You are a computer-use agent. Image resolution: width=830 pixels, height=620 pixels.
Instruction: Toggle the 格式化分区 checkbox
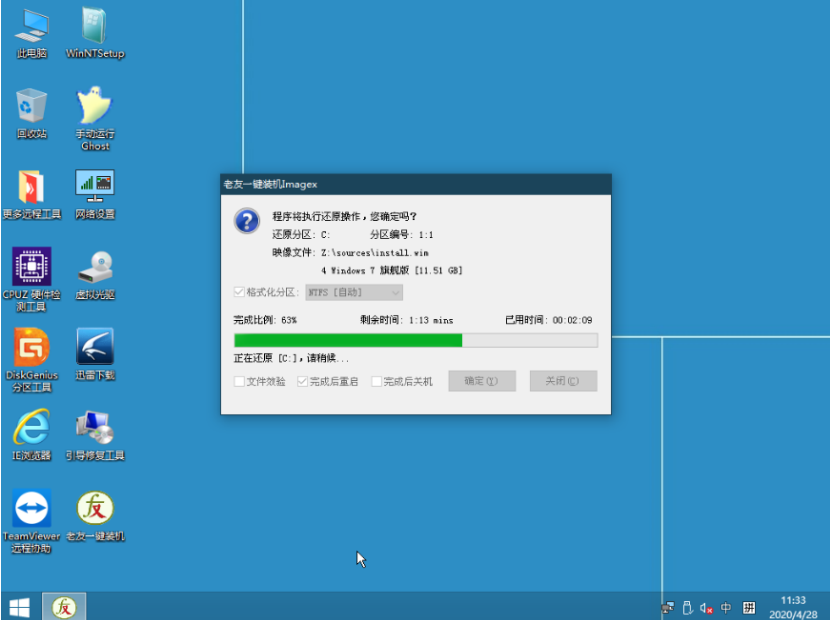[x=239, y=292]
